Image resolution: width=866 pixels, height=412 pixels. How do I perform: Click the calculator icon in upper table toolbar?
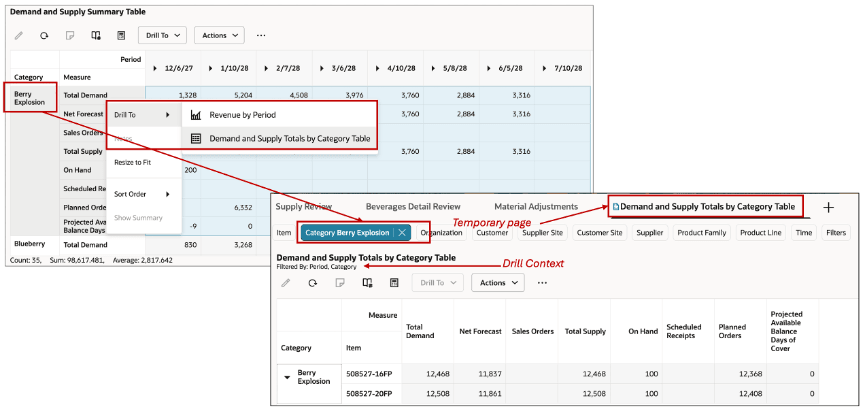click(122, 35)
